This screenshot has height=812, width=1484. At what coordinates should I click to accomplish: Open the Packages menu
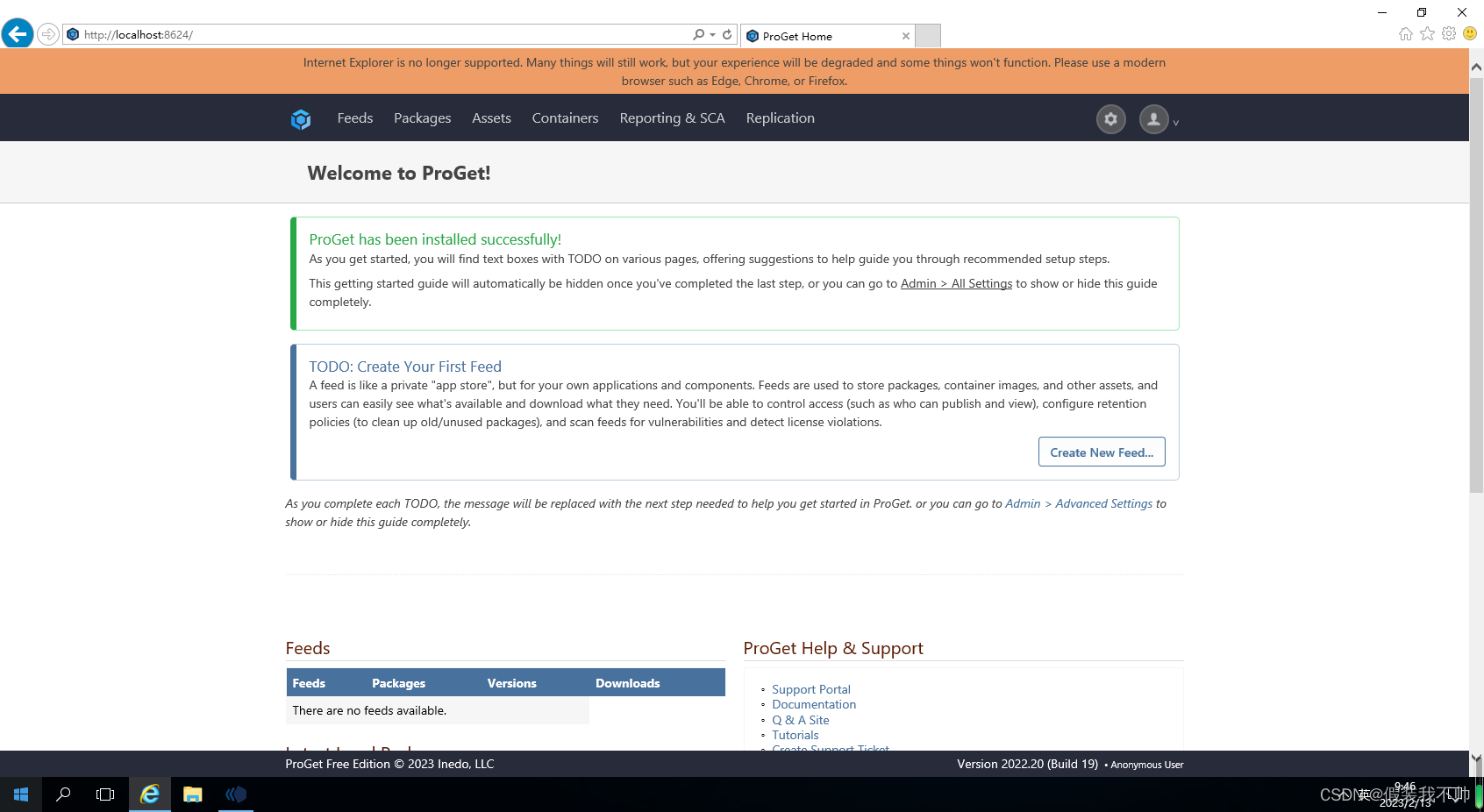[x=423, y=118]
